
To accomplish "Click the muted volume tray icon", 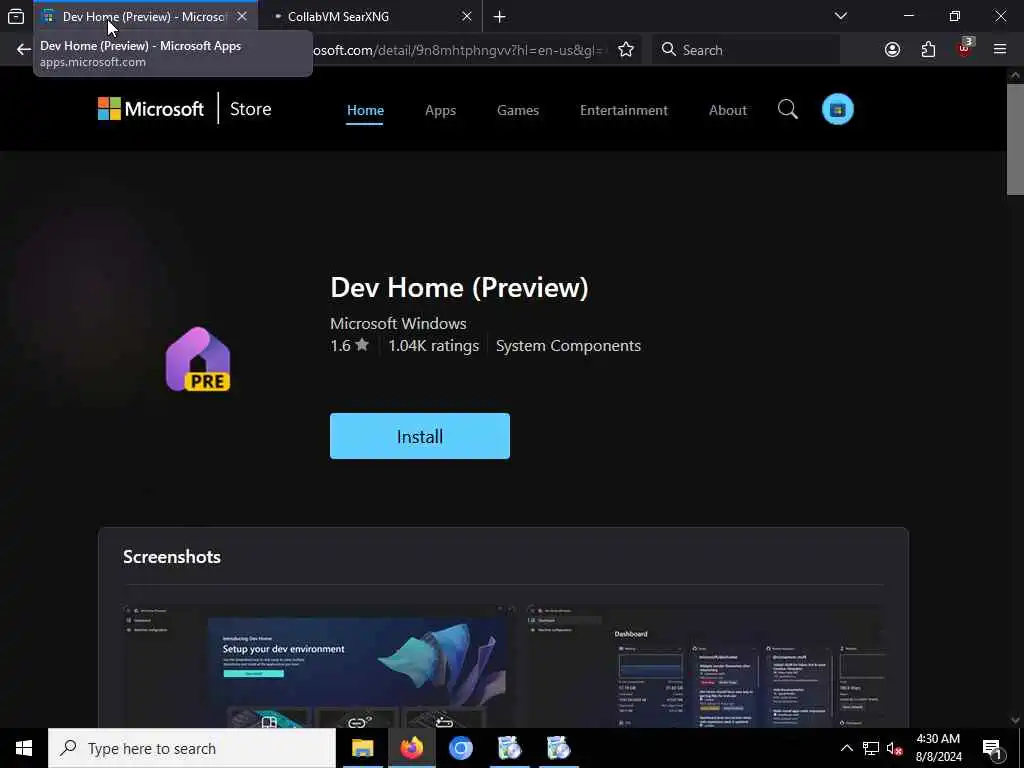I will coord(895,748).
